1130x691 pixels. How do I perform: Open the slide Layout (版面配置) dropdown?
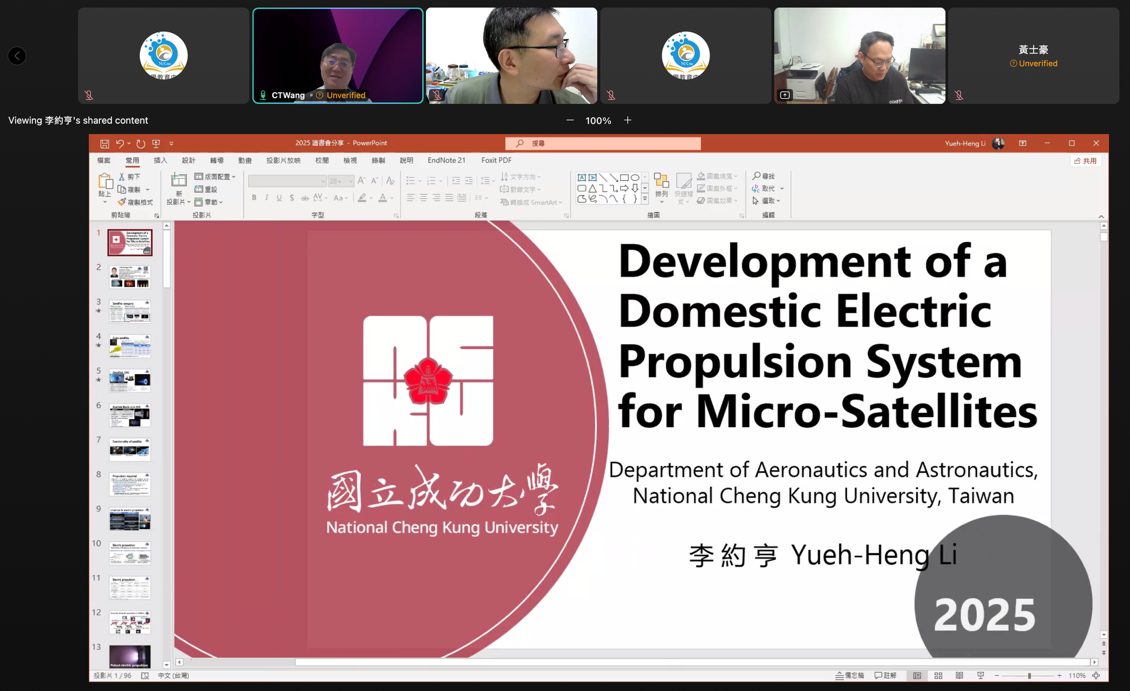(215, 177)
